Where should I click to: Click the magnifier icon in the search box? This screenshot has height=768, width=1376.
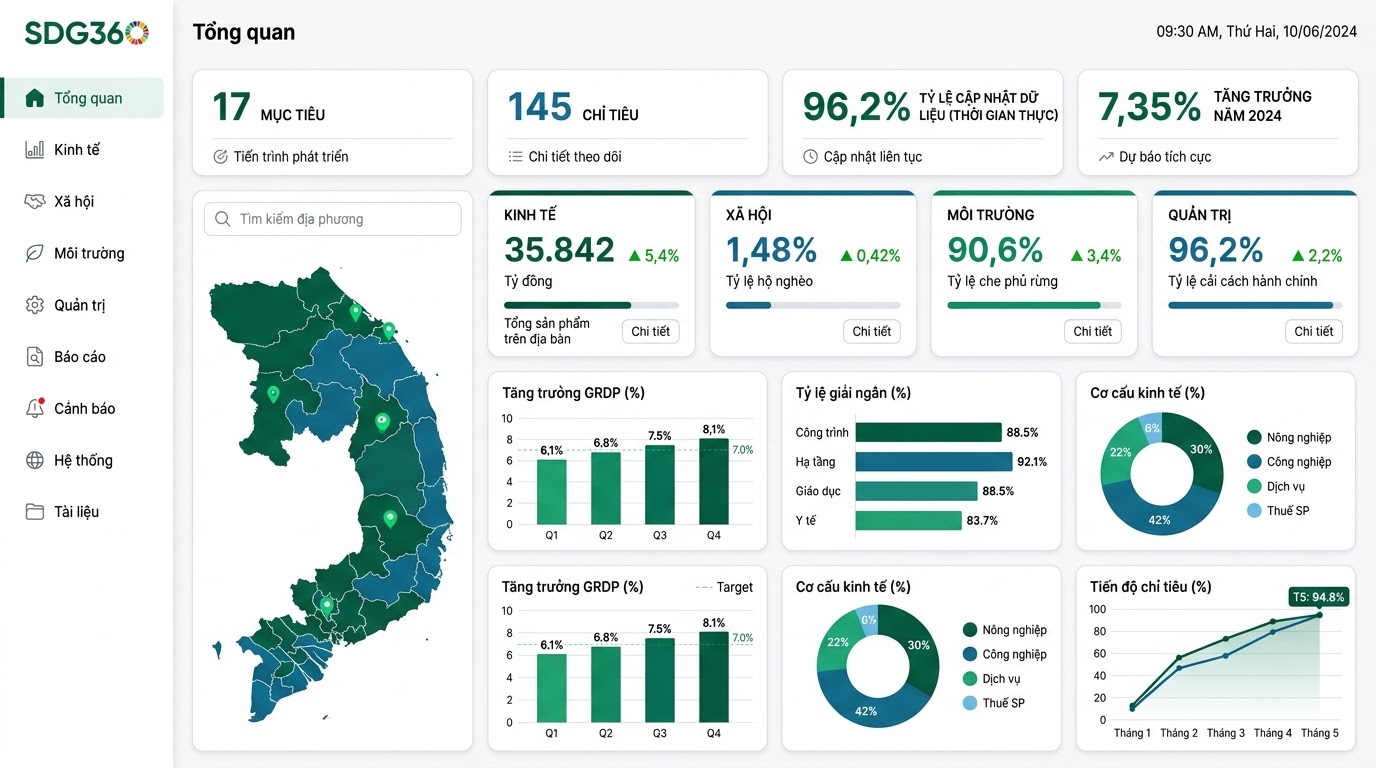(x=223, y=219)
